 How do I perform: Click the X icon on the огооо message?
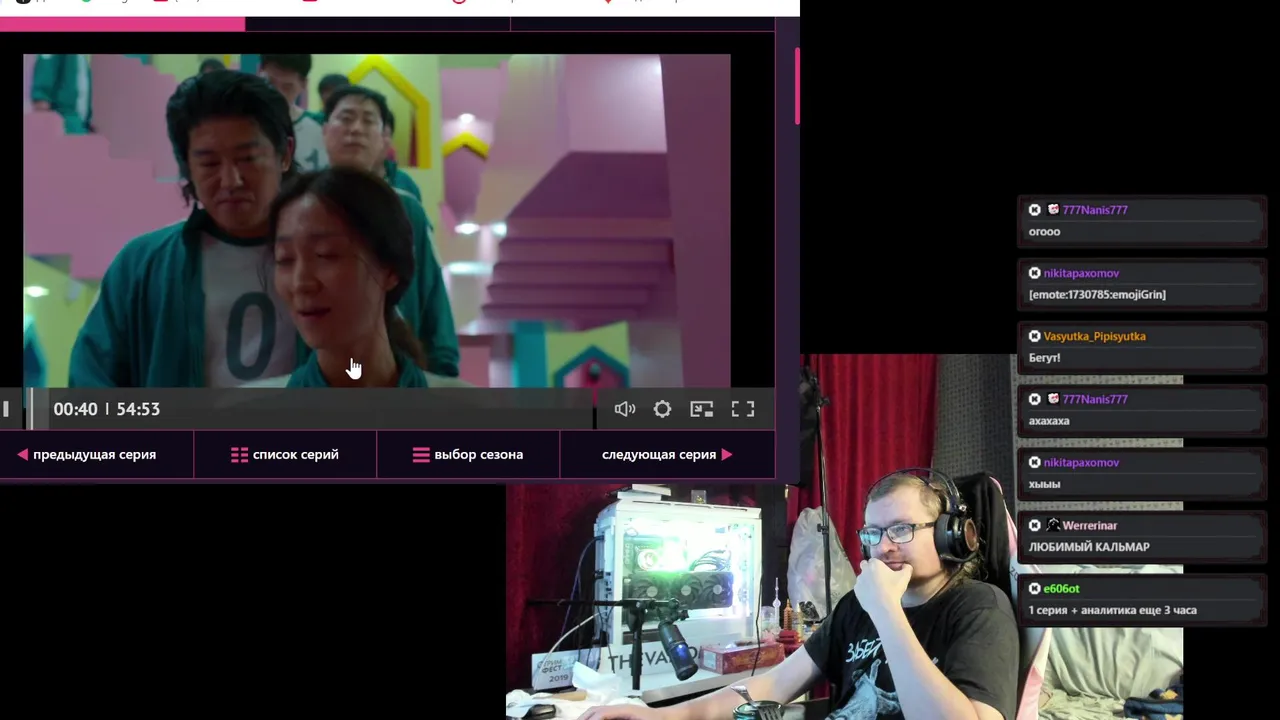pos(1035,210)
